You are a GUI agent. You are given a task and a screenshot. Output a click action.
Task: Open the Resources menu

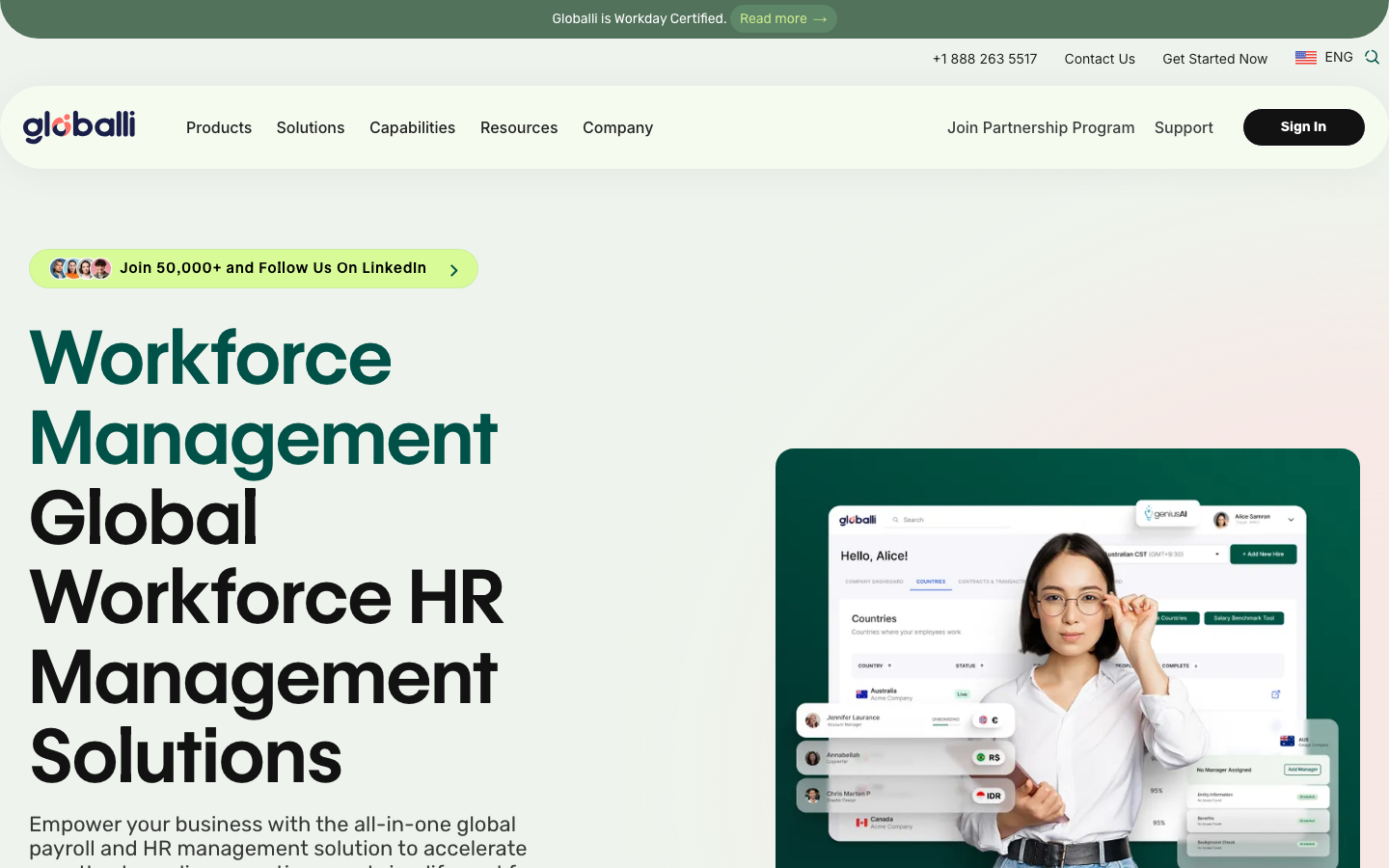[x=519, y=127]
